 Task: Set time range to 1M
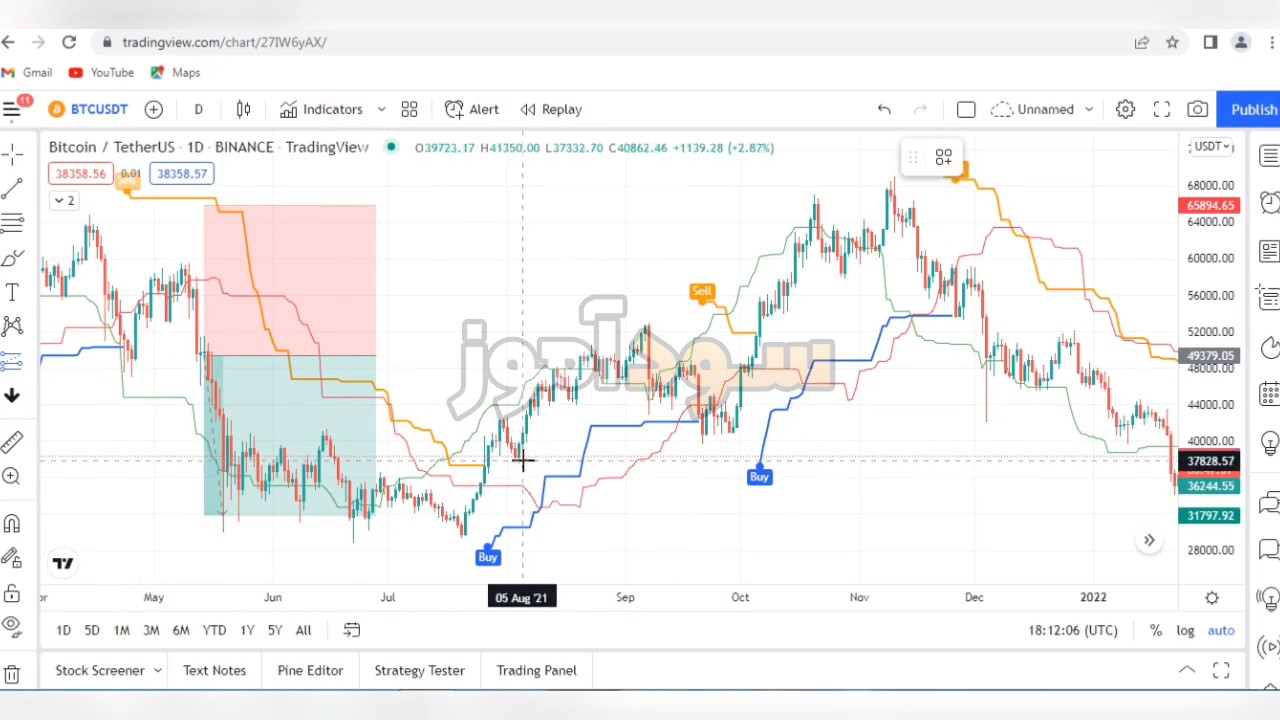coord(121,630)
